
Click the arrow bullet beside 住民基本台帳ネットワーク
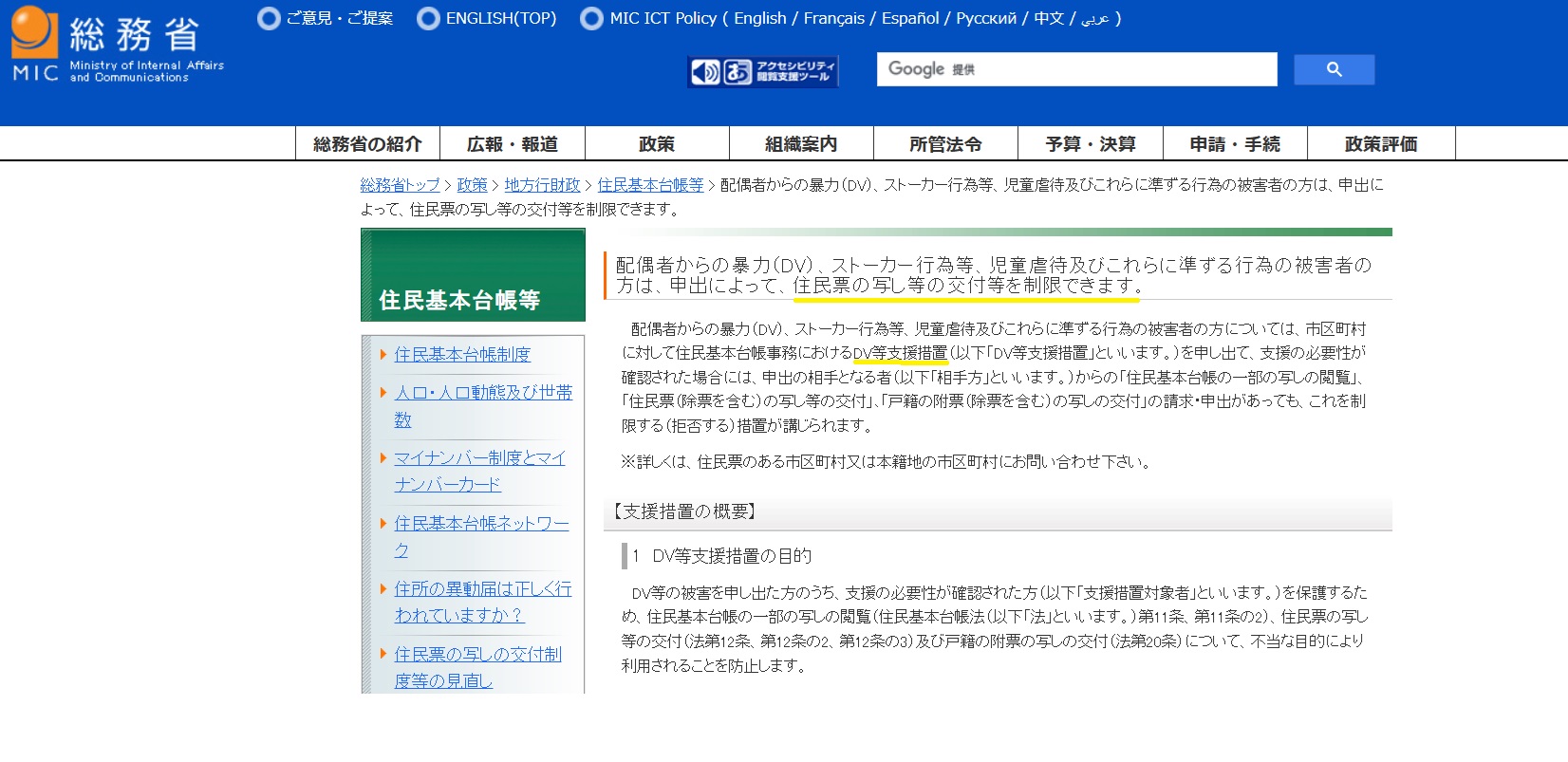tap(383, 524)
